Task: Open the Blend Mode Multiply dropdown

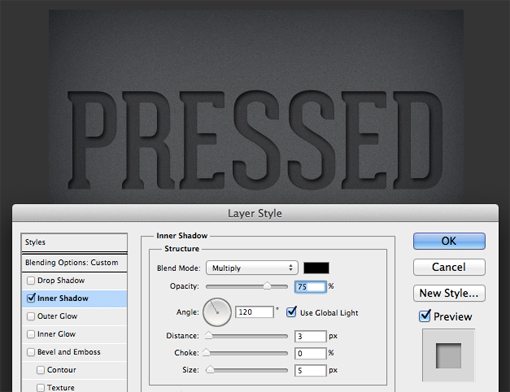Action: 252,268
